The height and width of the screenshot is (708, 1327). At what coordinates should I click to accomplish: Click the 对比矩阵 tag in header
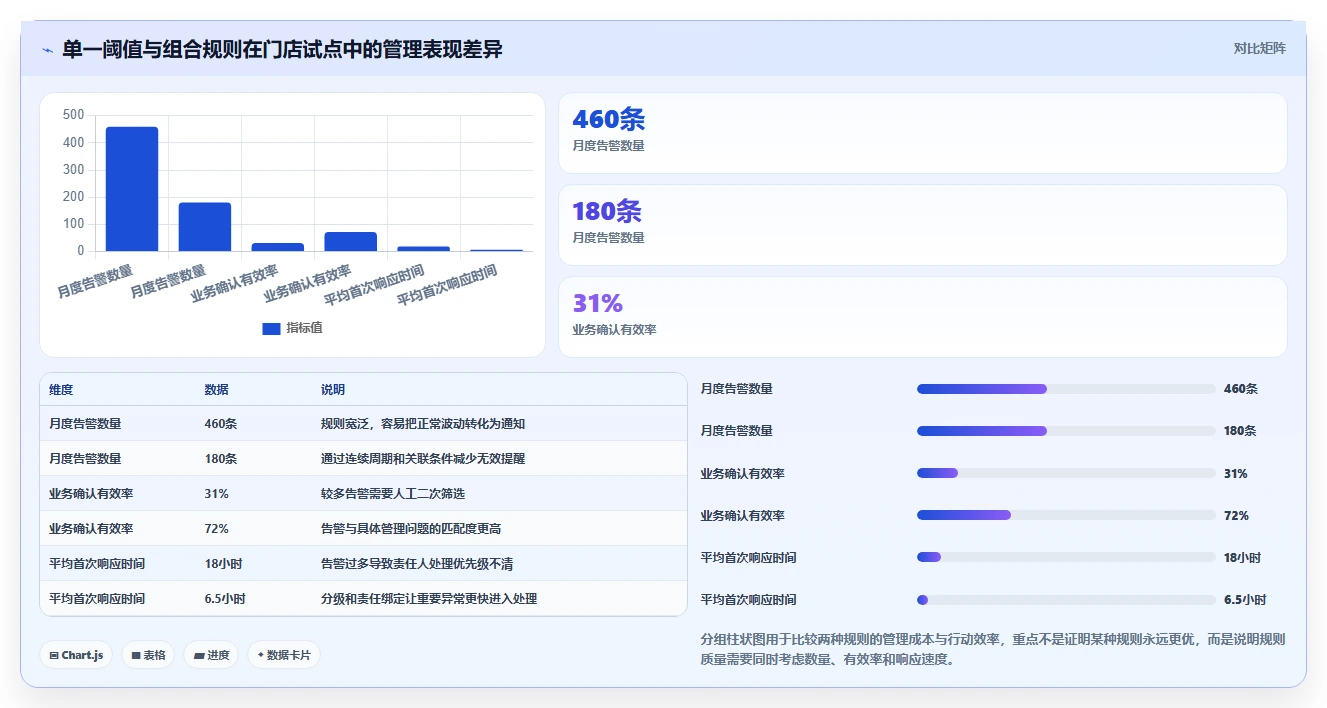click(x=1260, y=48)
